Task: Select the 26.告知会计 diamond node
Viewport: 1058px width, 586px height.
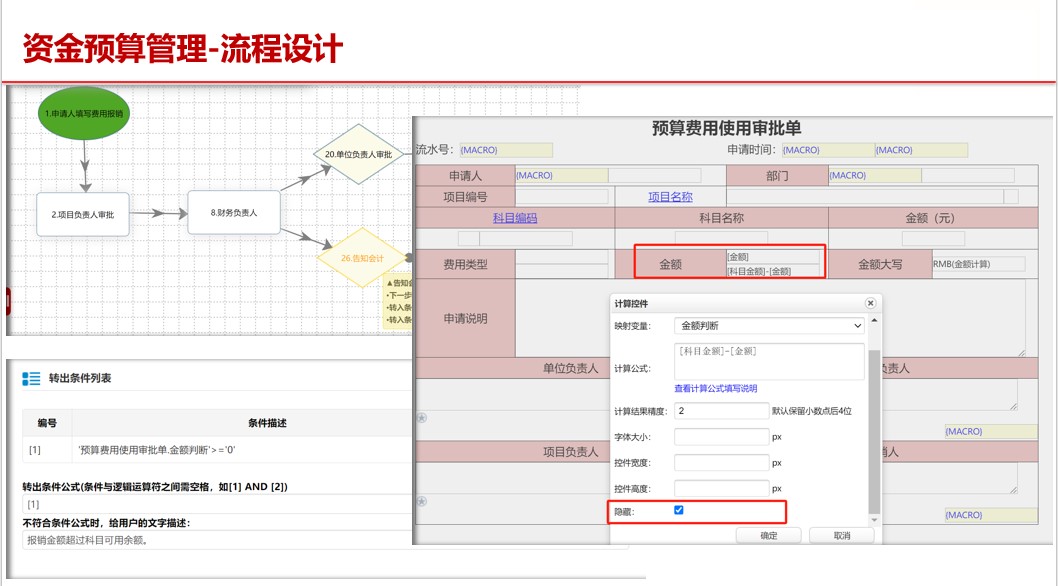Action: 362,258
